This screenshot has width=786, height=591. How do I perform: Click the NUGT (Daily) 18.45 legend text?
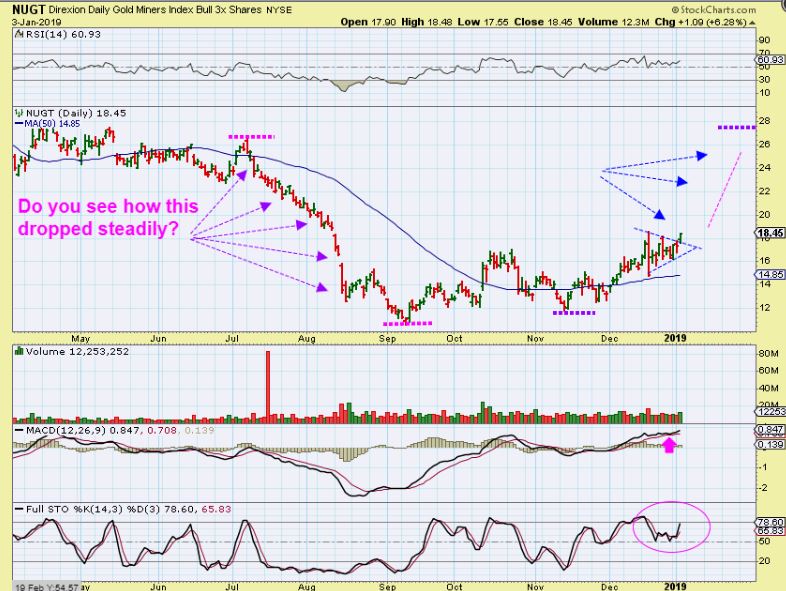click(x=76, y=113)
